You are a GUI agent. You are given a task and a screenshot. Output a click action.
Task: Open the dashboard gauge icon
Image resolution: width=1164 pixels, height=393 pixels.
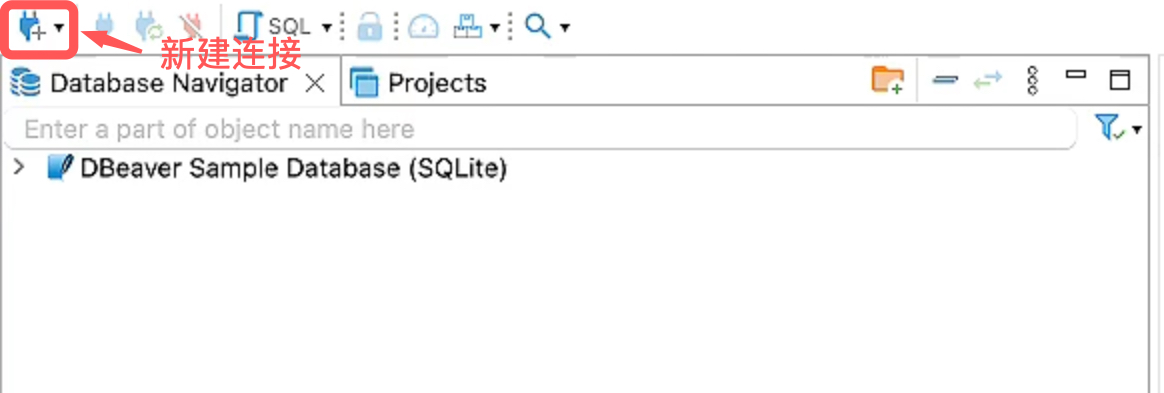pyautogui.click(x=424, y=28)
